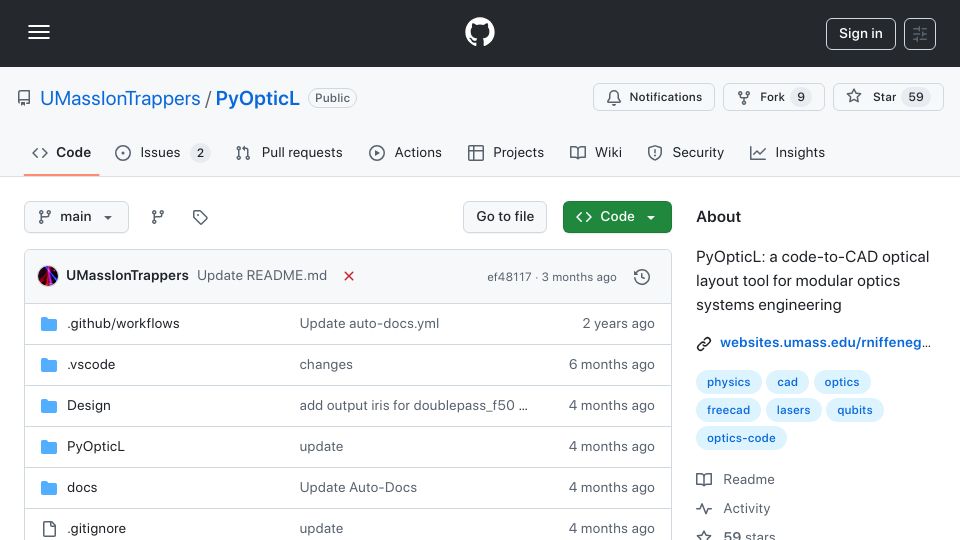Select the optics-code topic tag
This screenshot has width=960, height=540.
(x=741, y=438)
